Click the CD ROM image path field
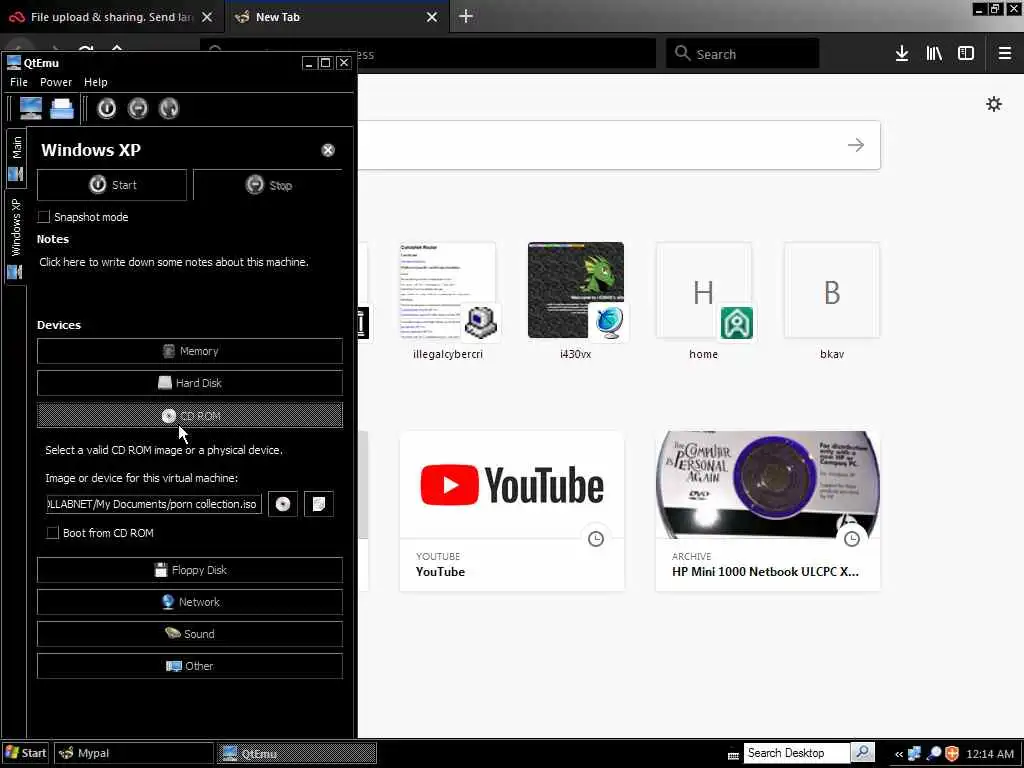This screenshot has width=1024, height=768. 153,504
